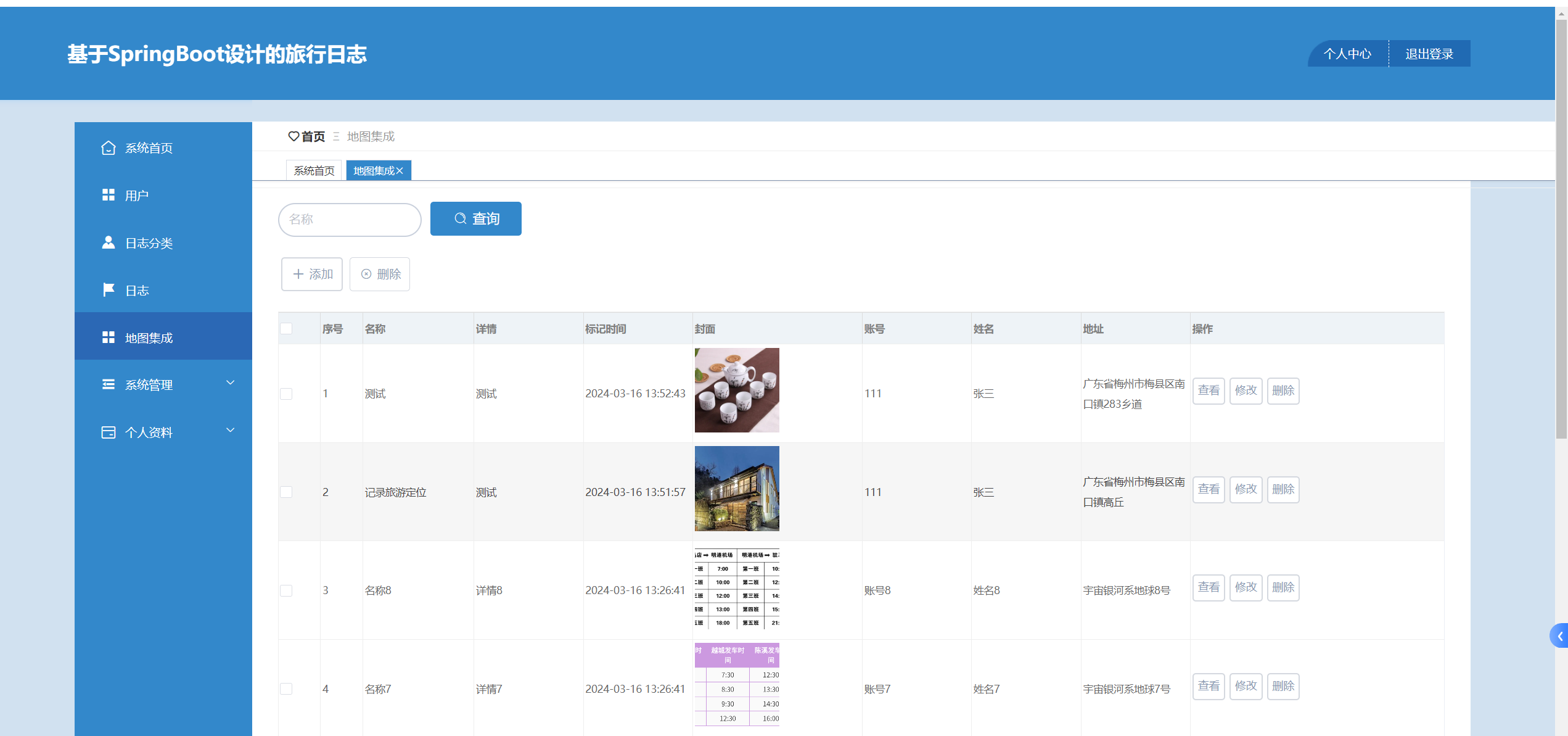Click the teapot cover thumbnail on row 1
1568x736 pixels.
(736, 389)
